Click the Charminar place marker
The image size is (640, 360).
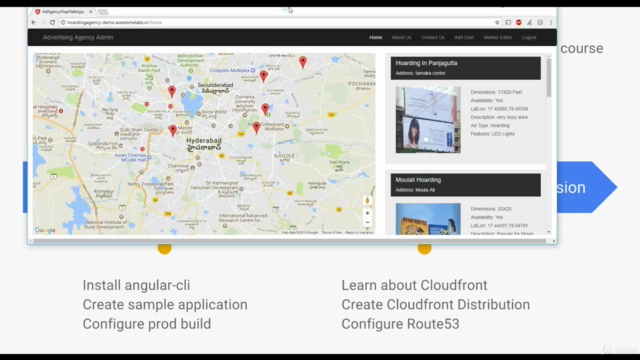(193, 167)
